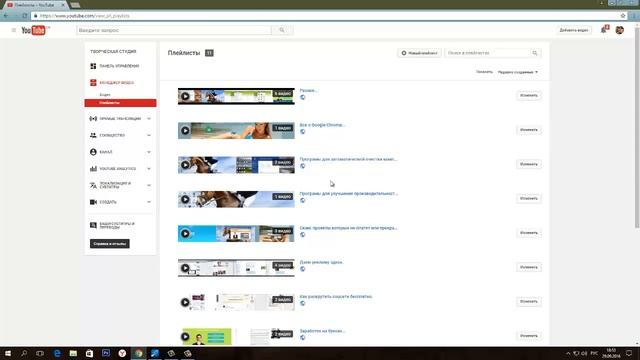Screen dimensions: 640x360
Task: Open Программы для автоматической очистки playlist link
Action: coord(348,159)
